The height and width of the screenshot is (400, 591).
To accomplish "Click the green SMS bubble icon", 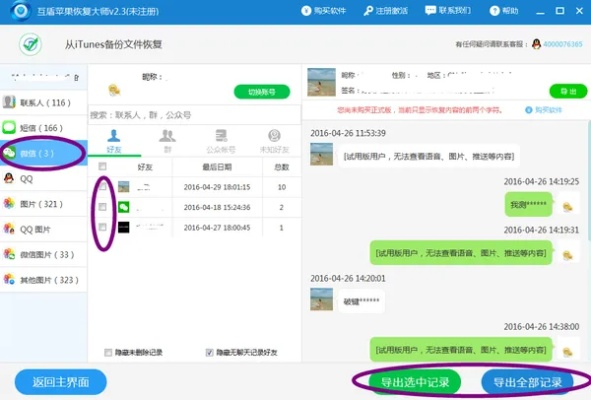I will click(x=9, y=127).
